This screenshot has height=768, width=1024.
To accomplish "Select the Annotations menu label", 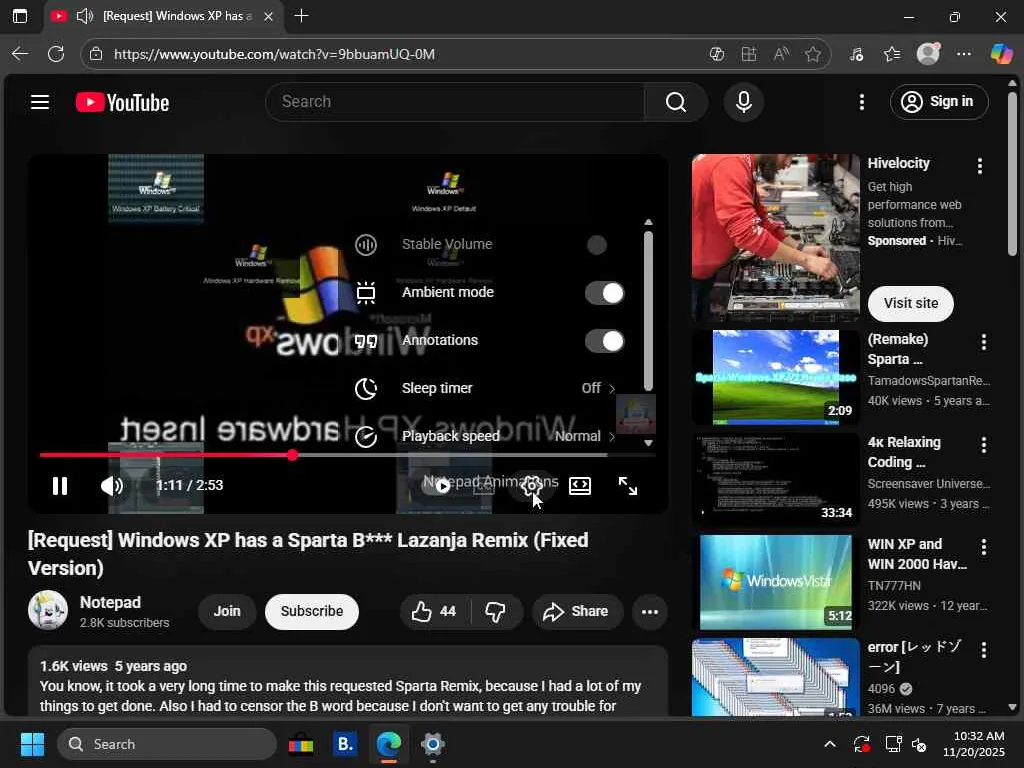I will [x=440, y=340].
